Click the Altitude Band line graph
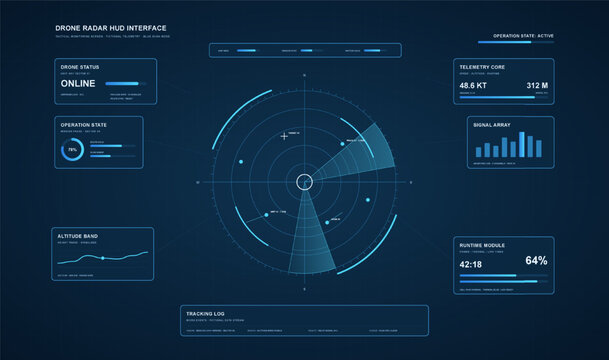This screenshot has width=609, height=360. pyautogui.click(x=103, y=258)
